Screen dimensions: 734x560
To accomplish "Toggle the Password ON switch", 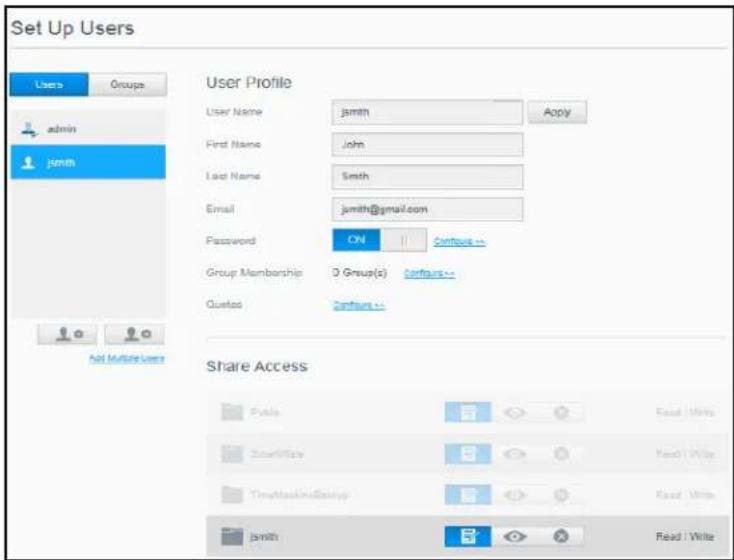I will coord(380,240).
